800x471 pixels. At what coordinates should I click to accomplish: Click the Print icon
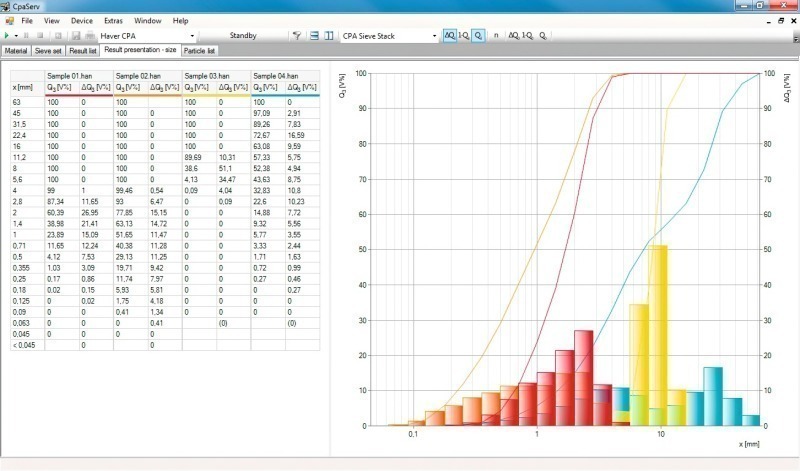click(90, 36)
